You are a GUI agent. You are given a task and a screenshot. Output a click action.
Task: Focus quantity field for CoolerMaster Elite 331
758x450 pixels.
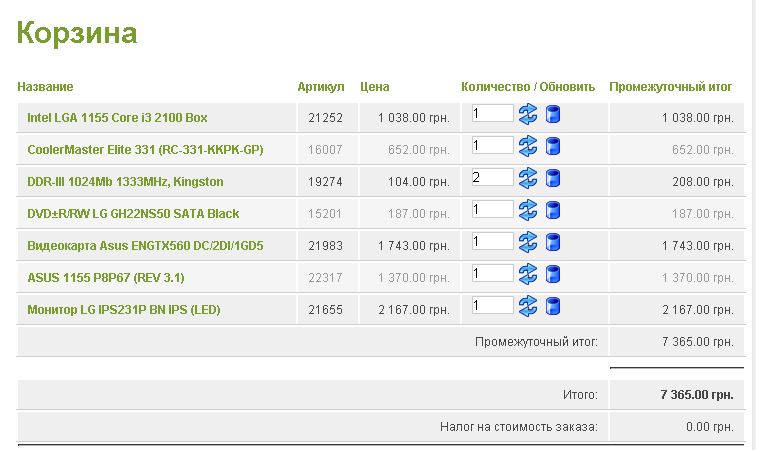(x=493, y=145)
